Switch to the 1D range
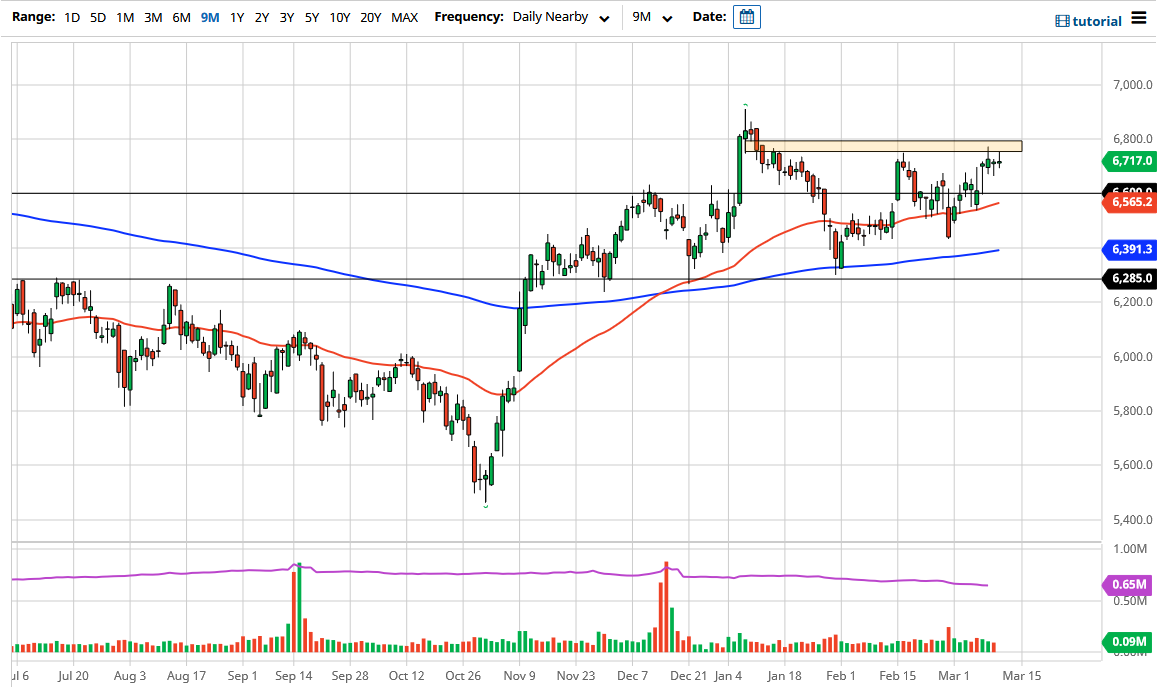The height and width of the screenshot is (699, 1161). click(x=71, y=17)
